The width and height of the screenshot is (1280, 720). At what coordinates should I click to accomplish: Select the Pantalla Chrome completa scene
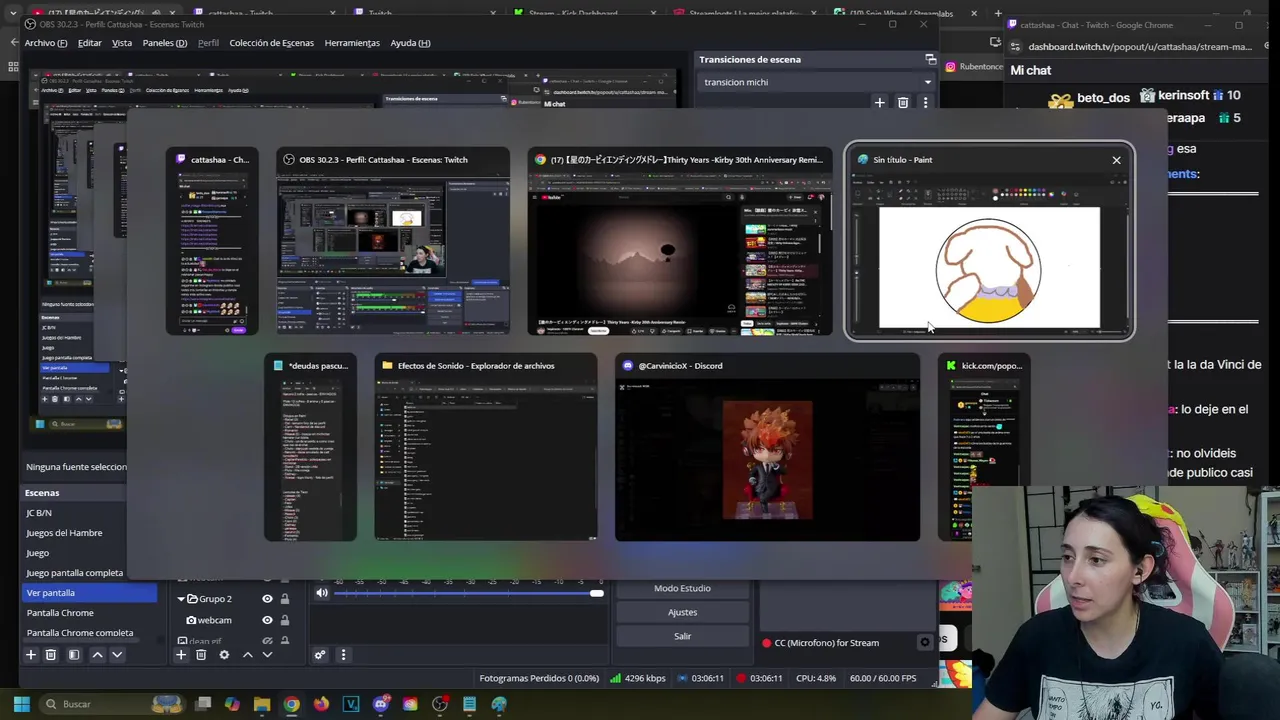[89, 633]
